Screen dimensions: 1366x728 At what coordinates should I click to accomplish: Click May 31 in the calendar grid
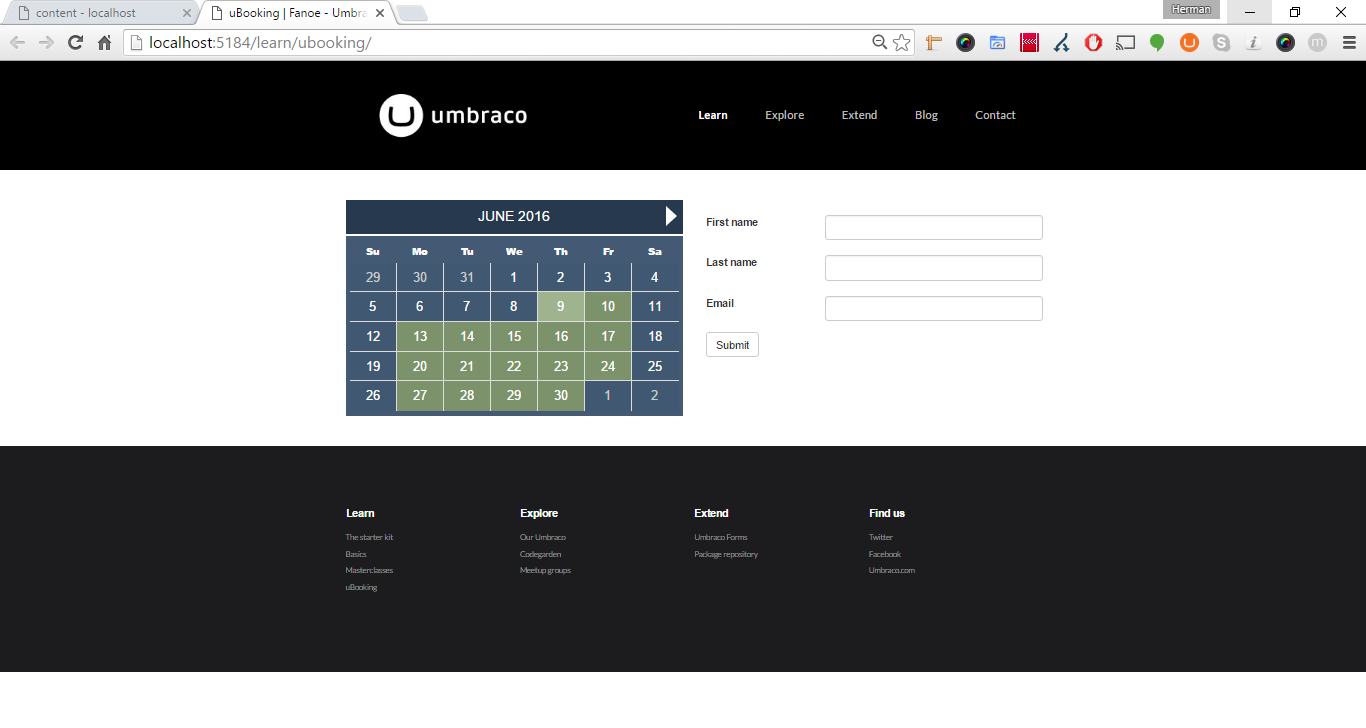point(467,278)
